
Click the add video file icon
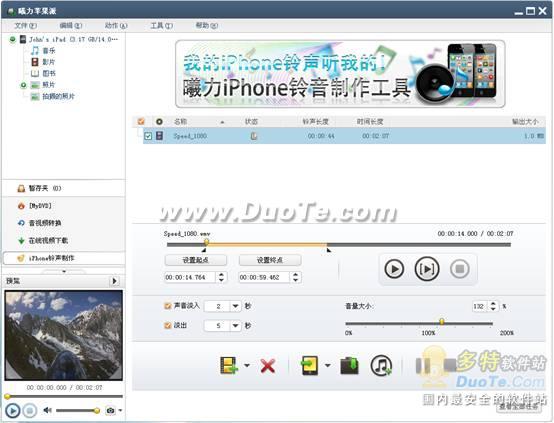pyautogui.click(x=228, y=365)
